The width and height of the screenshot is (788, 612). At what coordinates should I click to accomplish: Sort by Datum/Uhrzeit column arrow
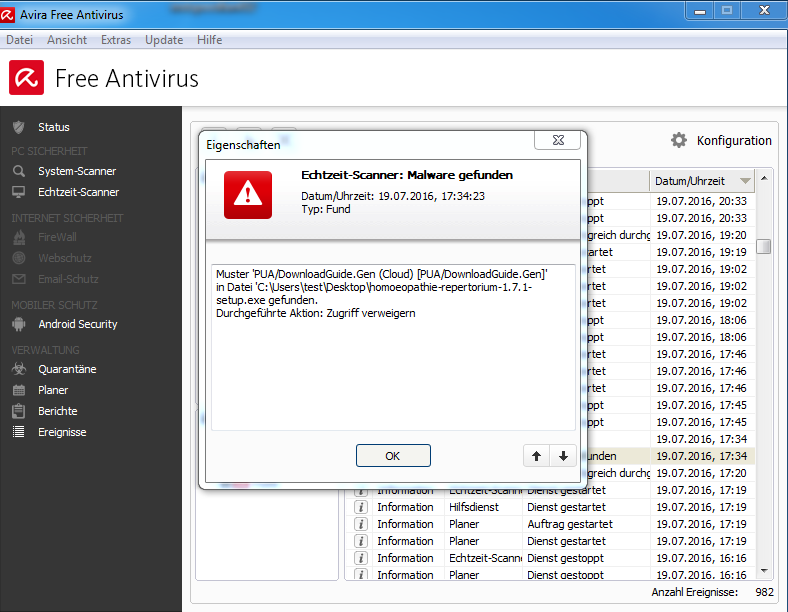click(745, 181)
